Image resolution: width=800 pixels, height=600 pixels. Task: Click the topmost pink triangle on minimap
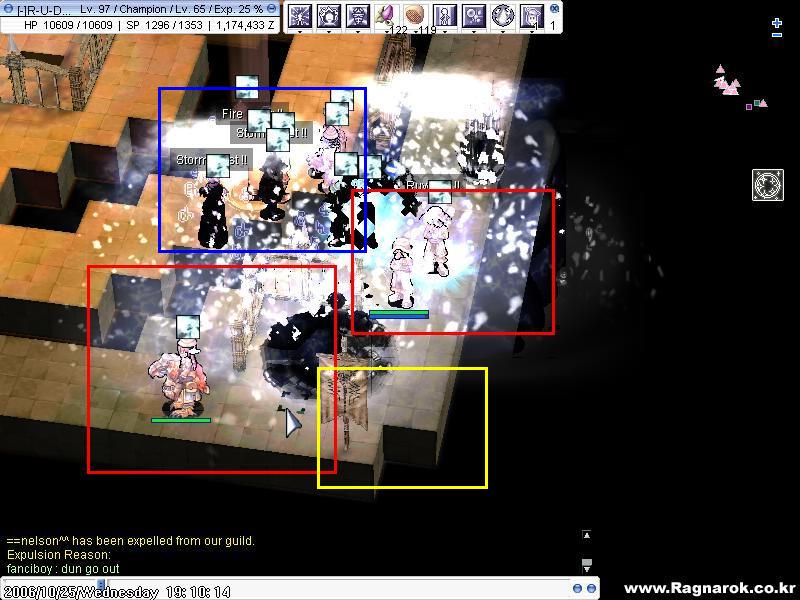point(720,68)
